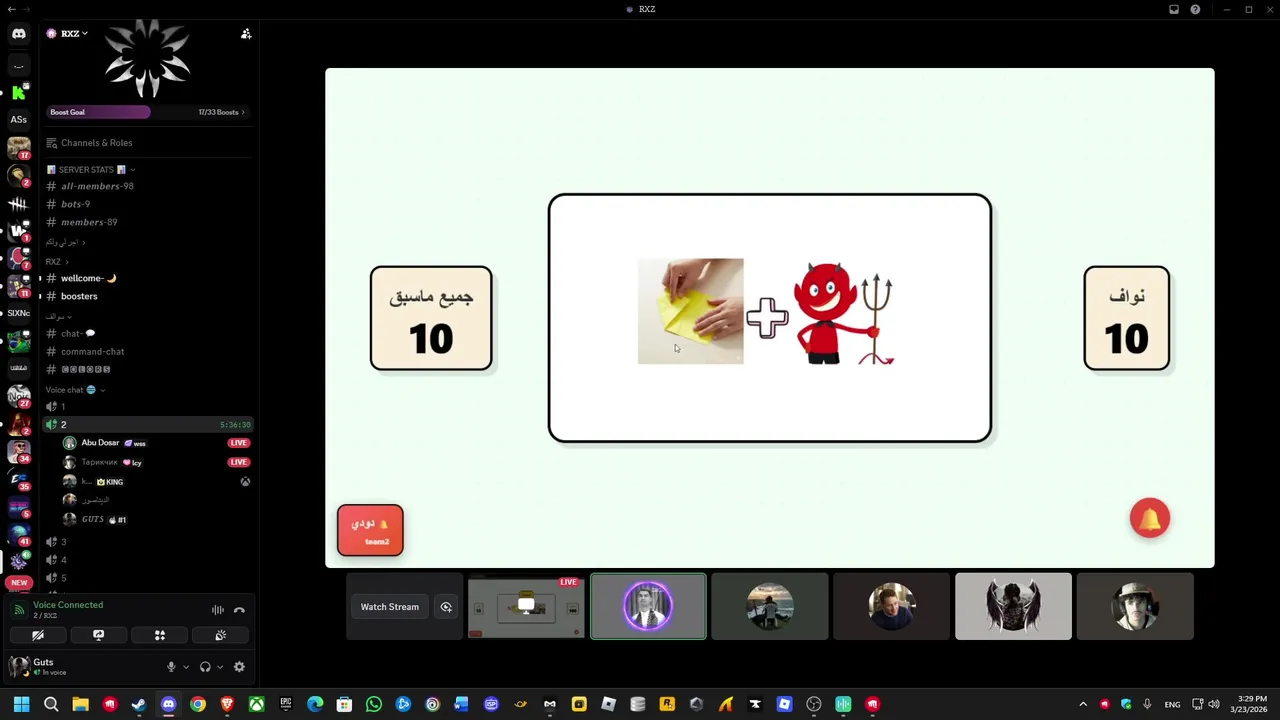This screenshot has width=1280, height=720.
Task: Open the all-members-98 channel
Action: pos(147,186)
